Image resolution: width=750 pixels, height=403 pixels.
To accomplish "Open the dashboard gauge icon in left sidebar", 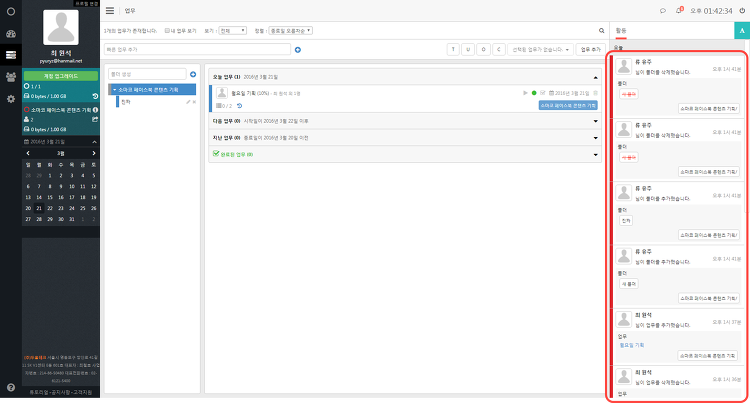I will (x=11, y=34).
